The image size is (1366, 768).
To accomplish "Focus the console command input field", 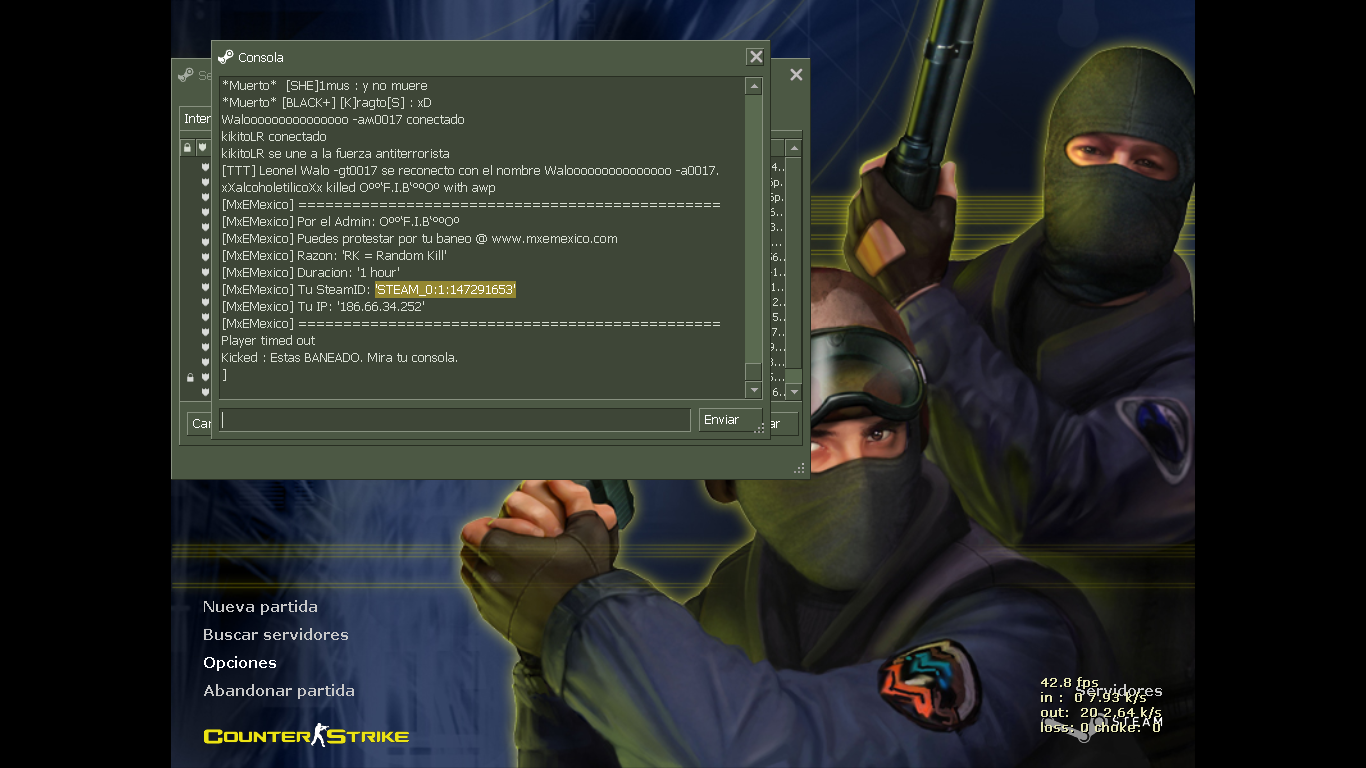I will tap(455, 420).
